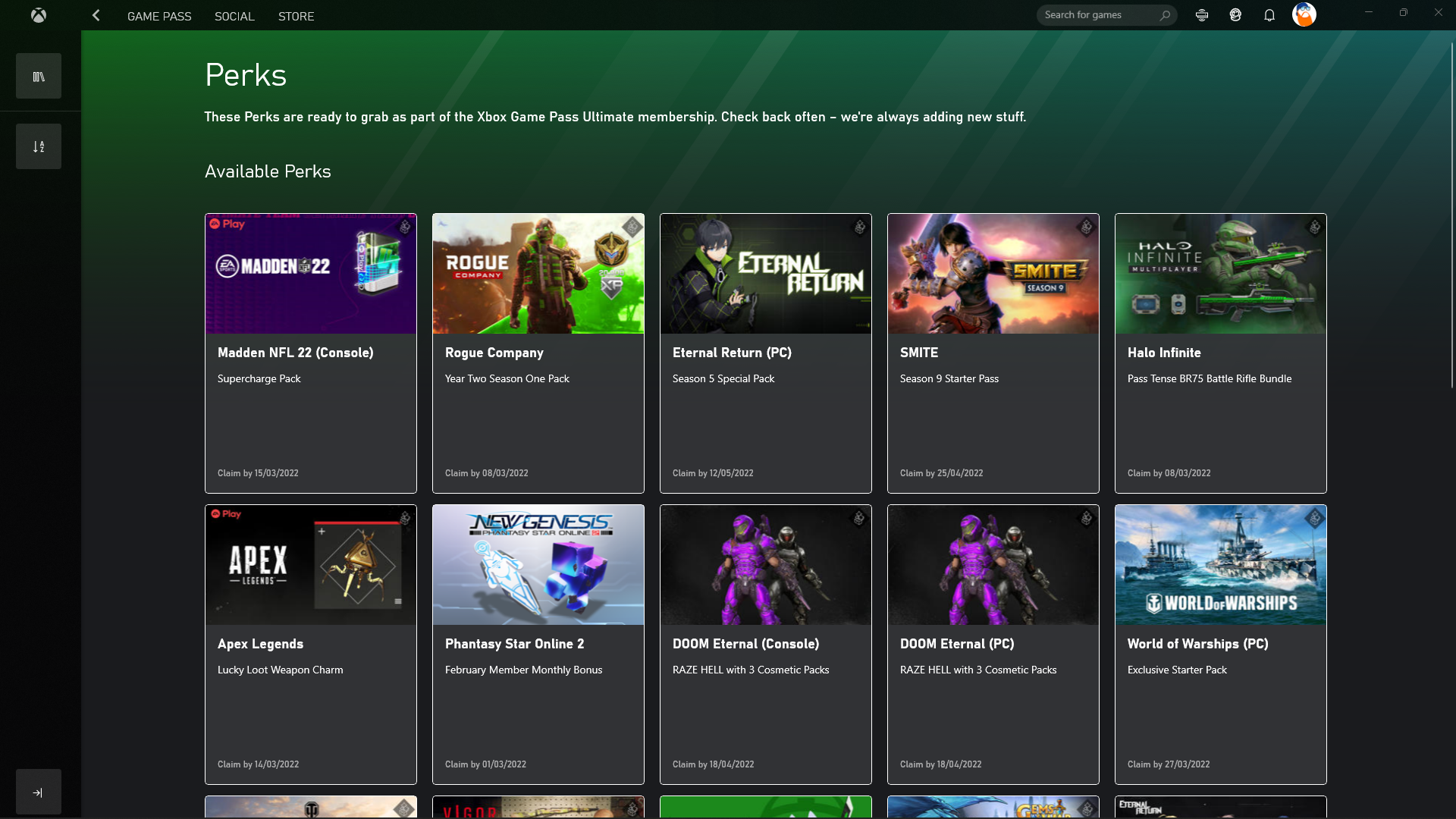Open World of Warships perk artwork
Image resolution: width=1456 pixels, height=819 pixels.
click(1221, 565)
